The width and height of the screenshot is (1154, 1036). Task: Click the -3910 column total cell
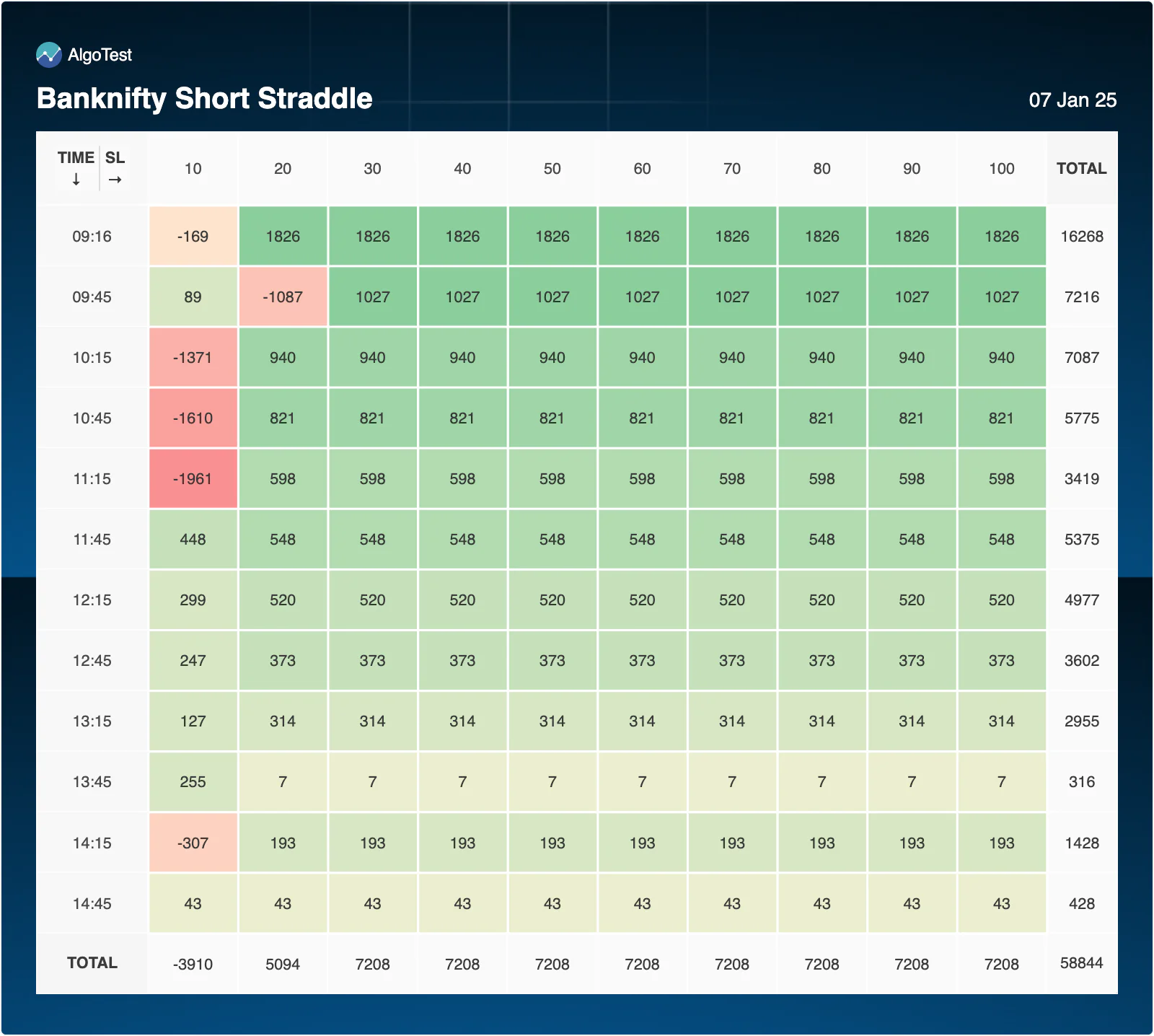point(193,964)
